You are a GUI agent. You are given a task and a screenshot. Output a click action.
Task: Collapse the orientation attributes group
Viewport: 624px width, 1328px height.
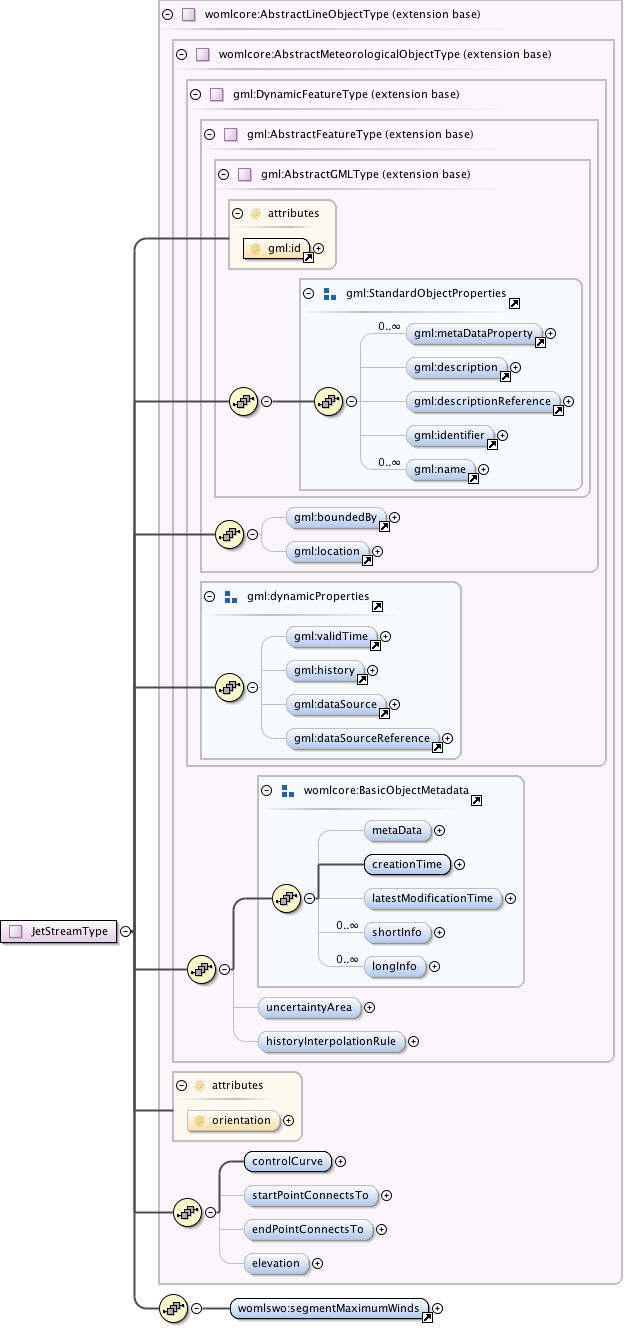click(x=181, y=1085)
